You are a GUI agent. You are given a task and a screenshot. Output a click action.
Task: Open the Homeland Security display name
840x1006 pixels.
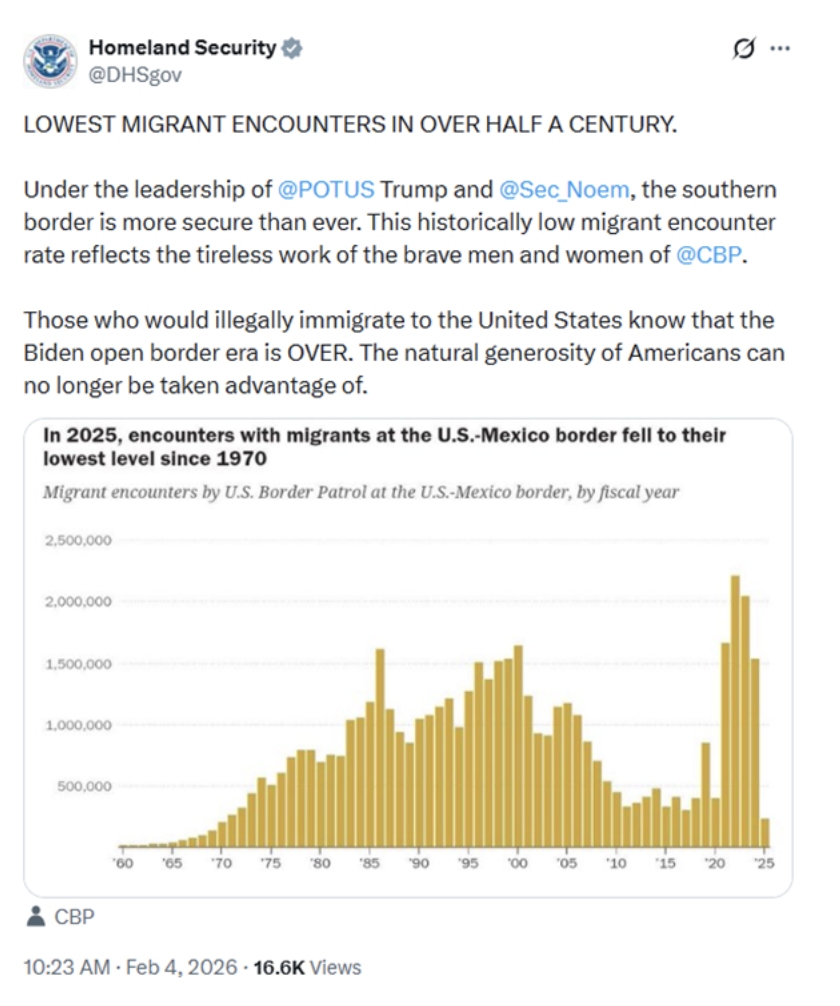(x=182, y=48)
